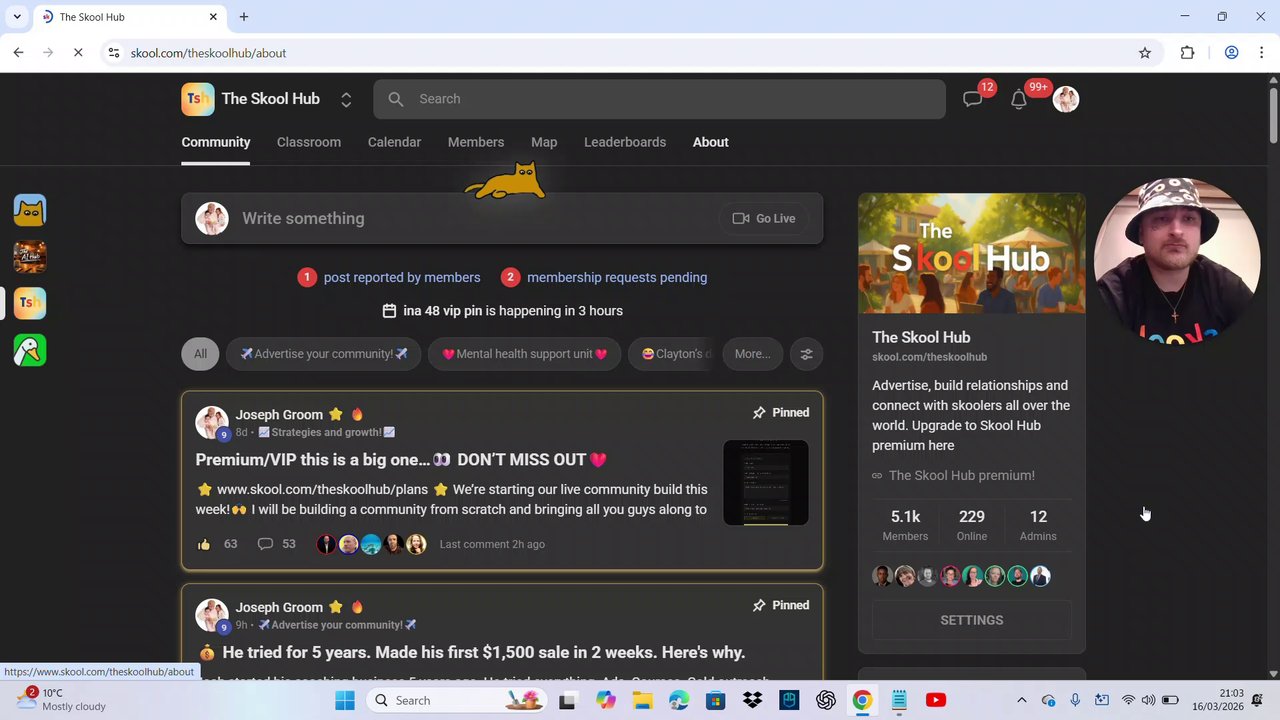Filter by Mental health support unit category
Viewport: 1280px width, 720px height.
tap(525, 354)
